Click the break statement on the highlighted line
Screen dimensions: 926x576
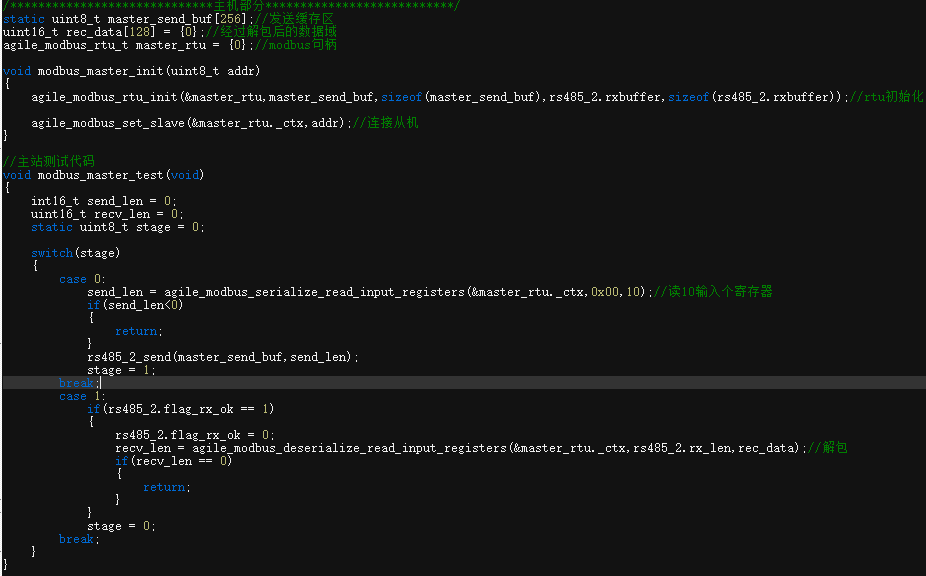(78, 383)
